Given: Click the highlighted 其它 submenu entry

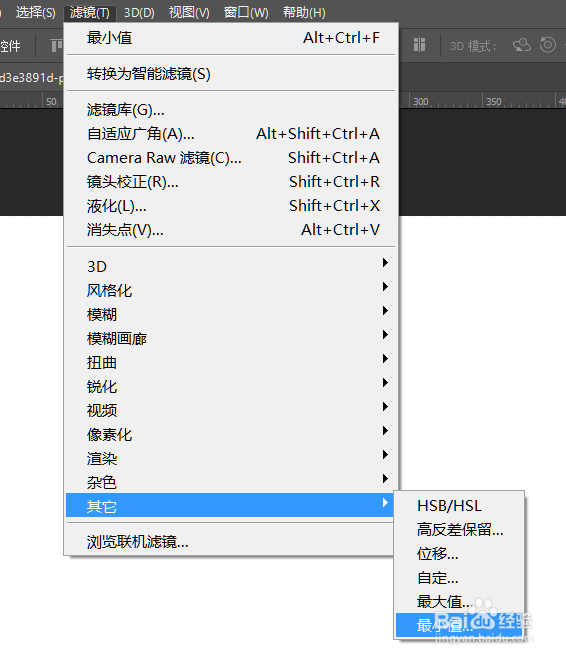Looking at the screenshot, I should 230,505.
